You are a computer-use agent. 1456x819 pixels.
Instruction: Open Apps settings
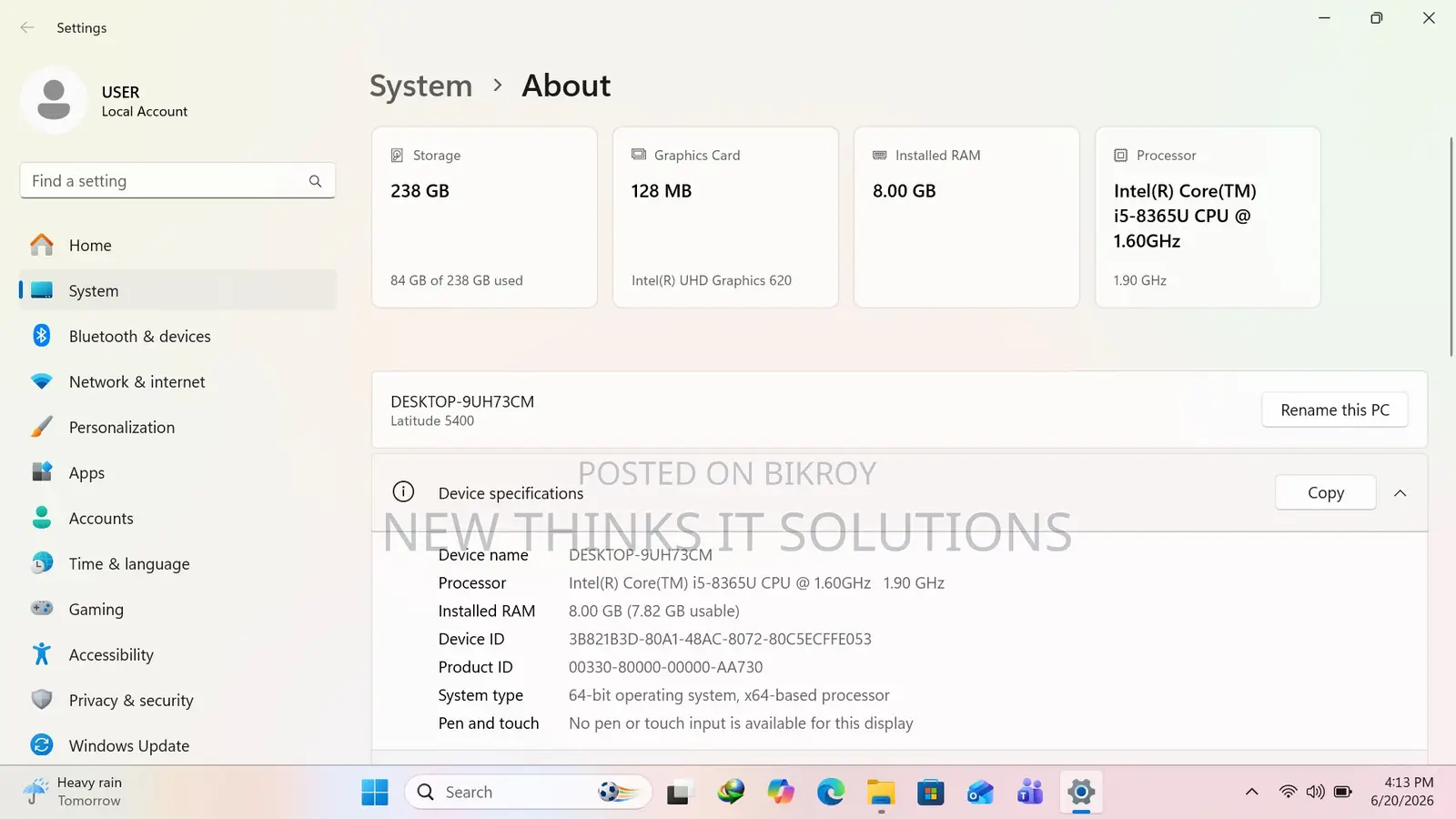177,473
